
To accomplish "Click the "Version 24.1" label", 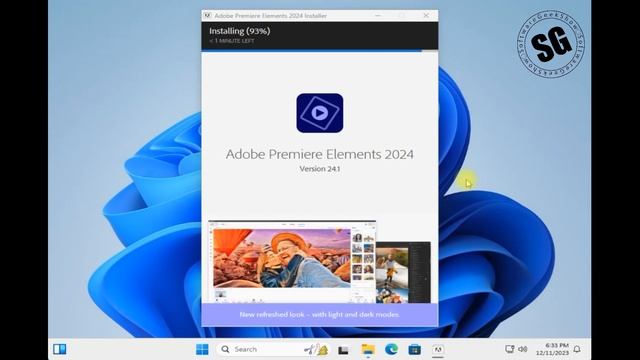I will (x=320, y=169).
